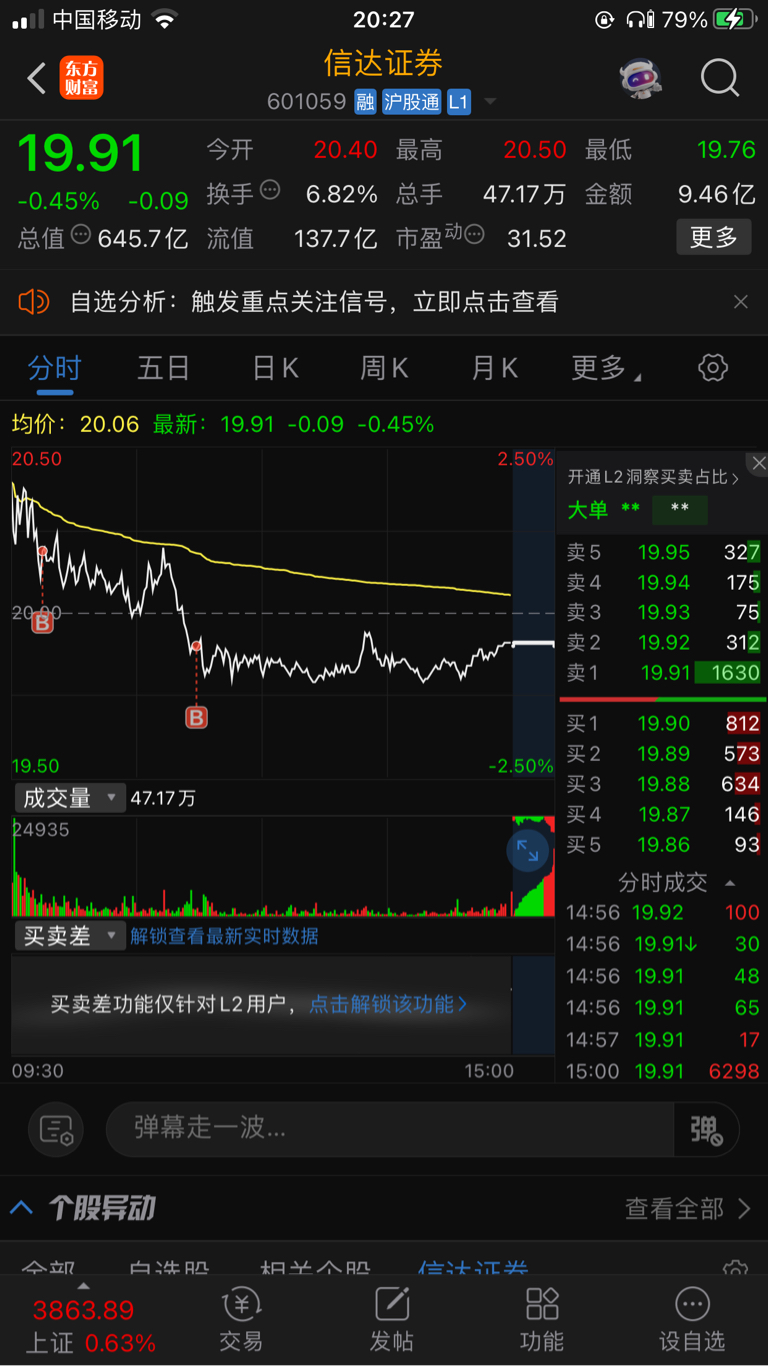Open the 买卖差 indicator dropdown

pyautogui.click(x=69, y=936)
